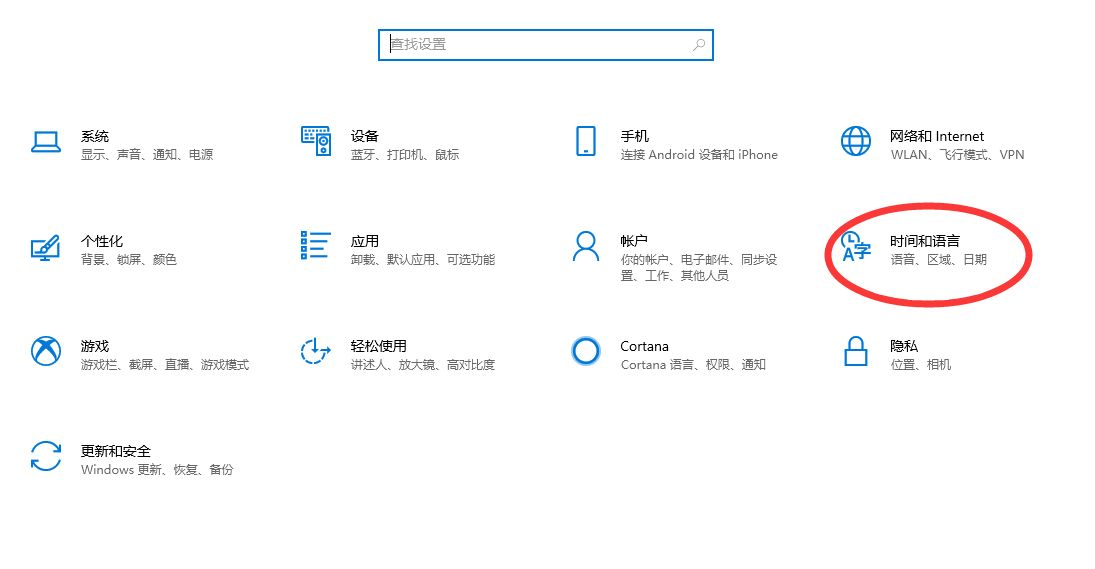The image size is (1095, 569).
Task: Open the 手机 phone icon
Action: [586, 141]
